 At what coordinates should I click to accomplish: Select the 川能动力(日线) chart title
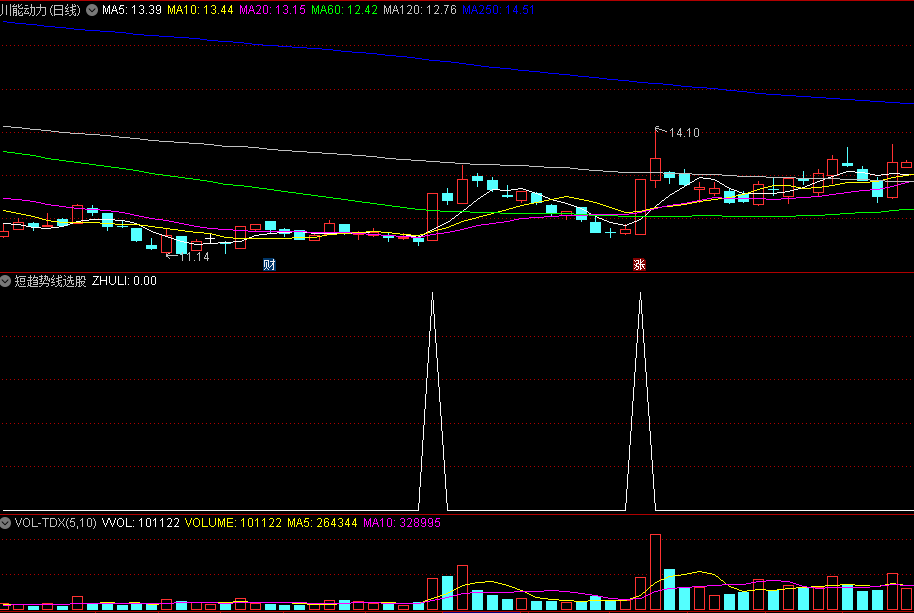coord(40,10)
